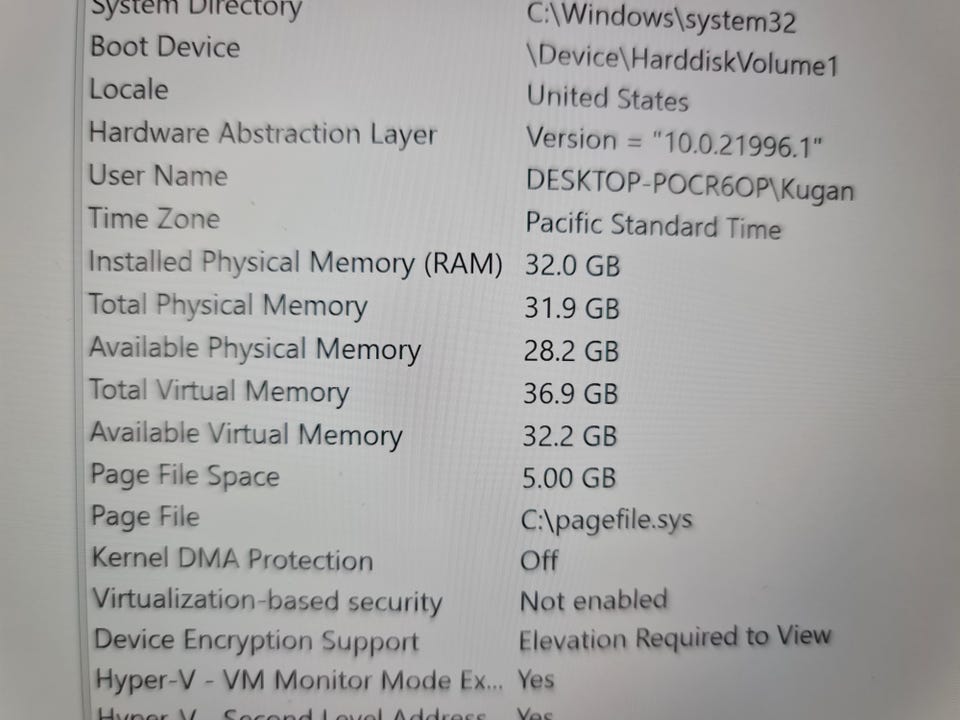Click Device Encryption Support item
Viewport: 960px width, 720px height.
pos(257,642)
